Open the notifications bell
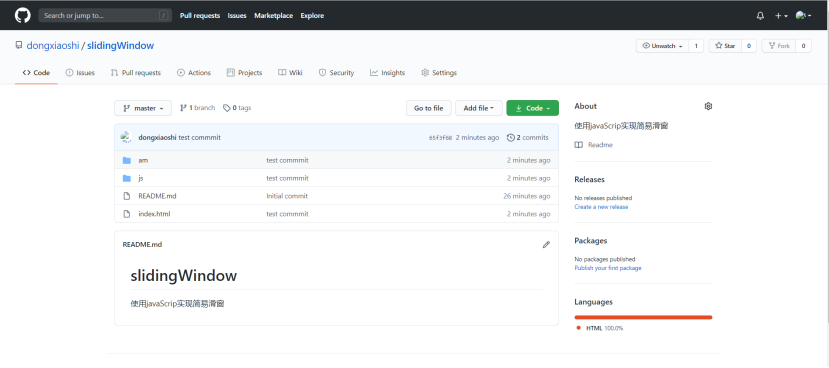This screenshot has height=368, width=829. [x=760, y=16]
